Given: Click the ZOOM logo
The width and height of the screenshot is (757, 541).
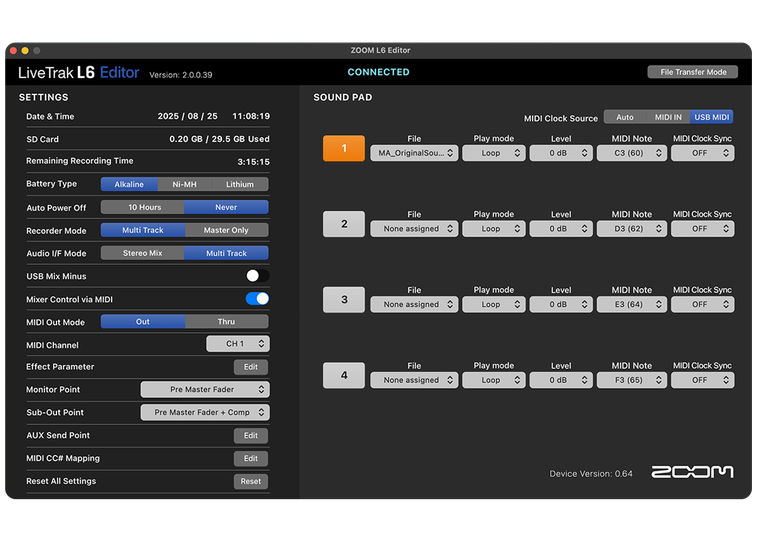Looking at the screenshot, I should pyautogui.click(x=692, y=472).
